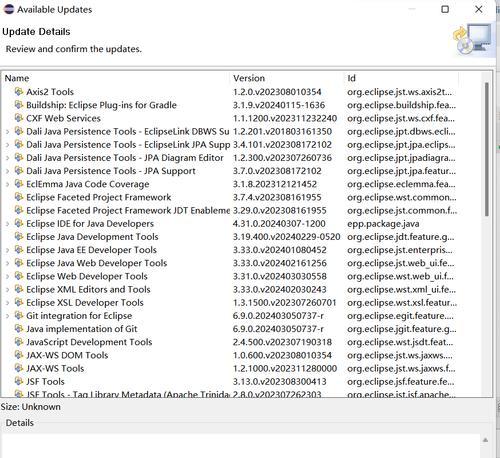This screenshot has height=458, width=500.
Task: Click the JavaScript Development Tools icon
Action: [x=19, y=342]
